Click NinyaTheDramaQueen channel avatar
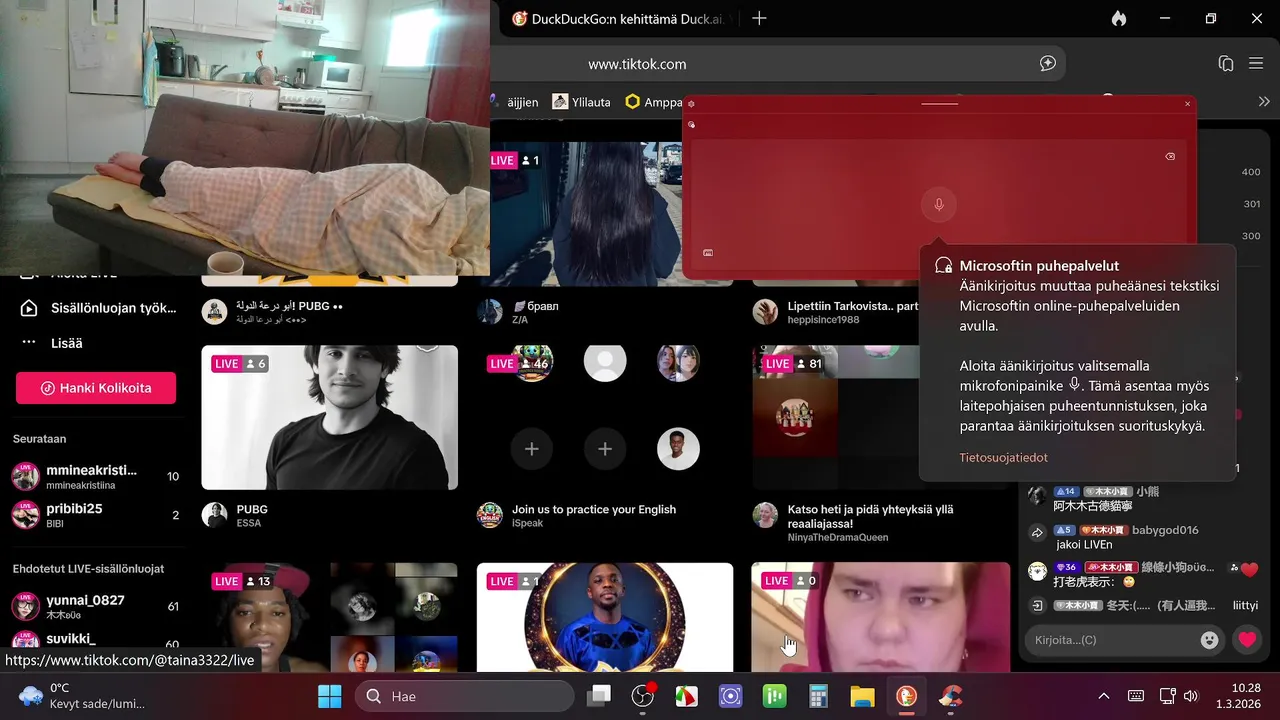 pyautogui.click(x=765, y=515)
